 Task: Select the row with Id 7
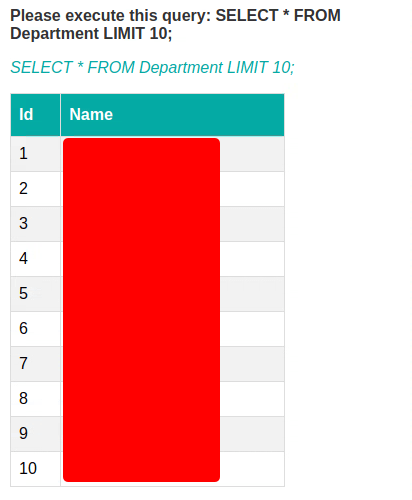pyautogui.click(x=147, y=364)
